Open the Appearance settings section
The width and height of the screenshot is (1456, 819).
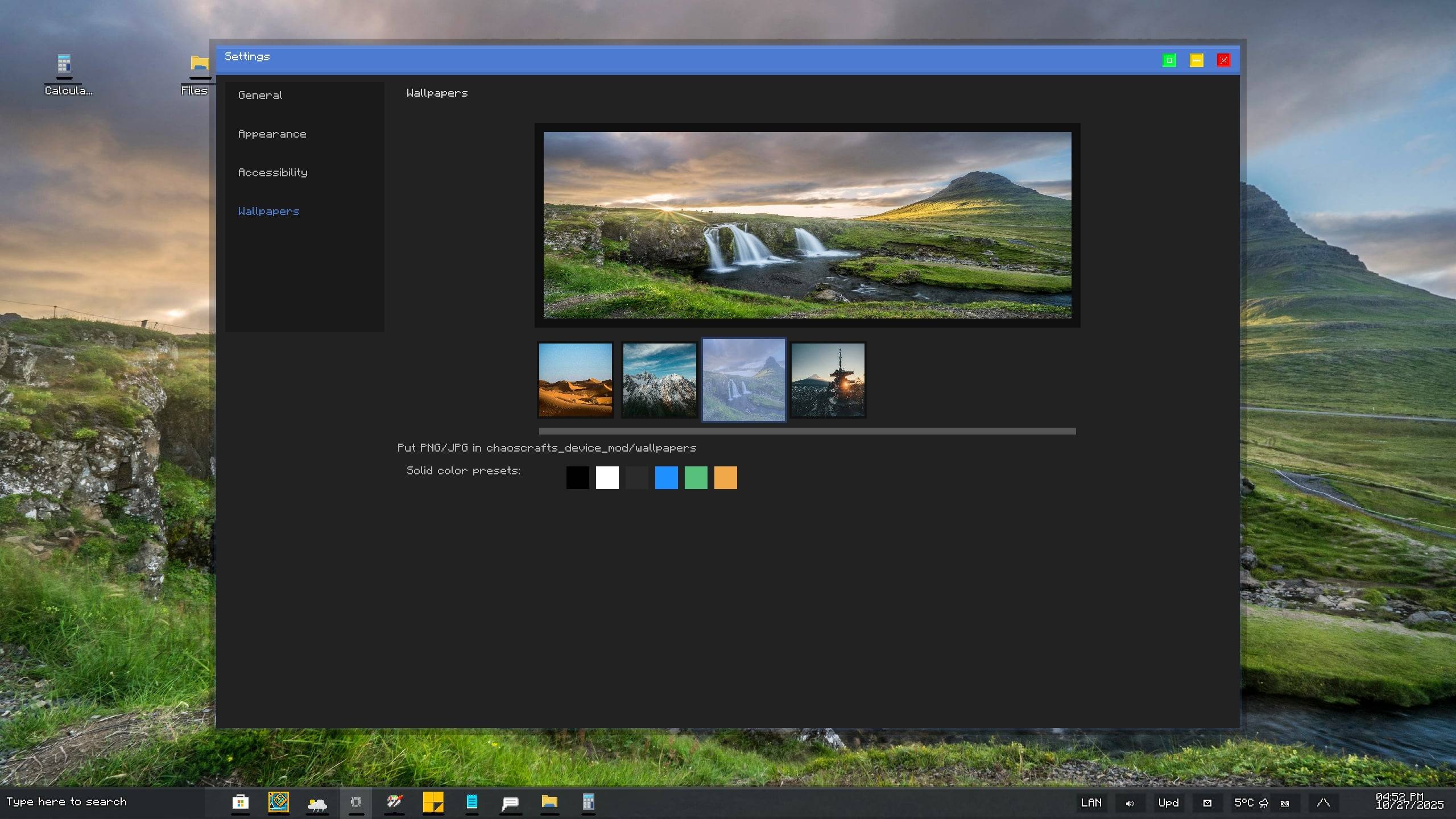tap(272, 134)
